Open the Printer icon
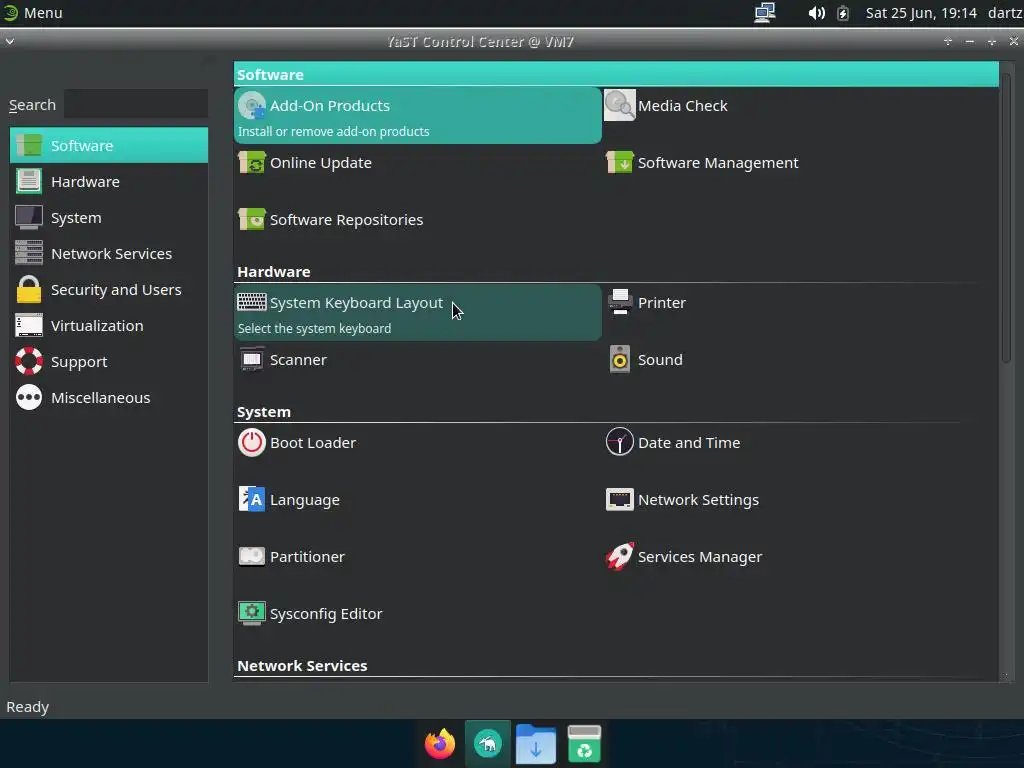This screenshot has height=768, width=1024. pyautogui.click(x=620, y=302)
